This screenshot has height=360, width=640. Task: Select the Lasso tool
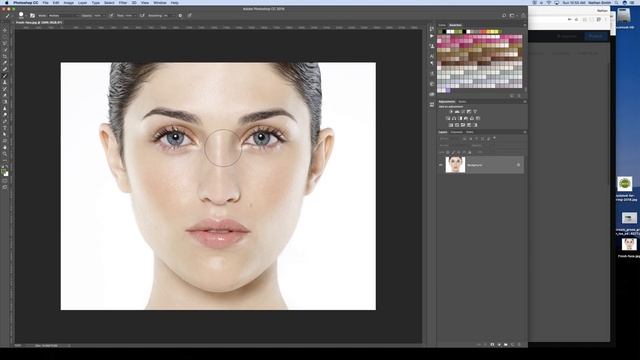[5, 43]
